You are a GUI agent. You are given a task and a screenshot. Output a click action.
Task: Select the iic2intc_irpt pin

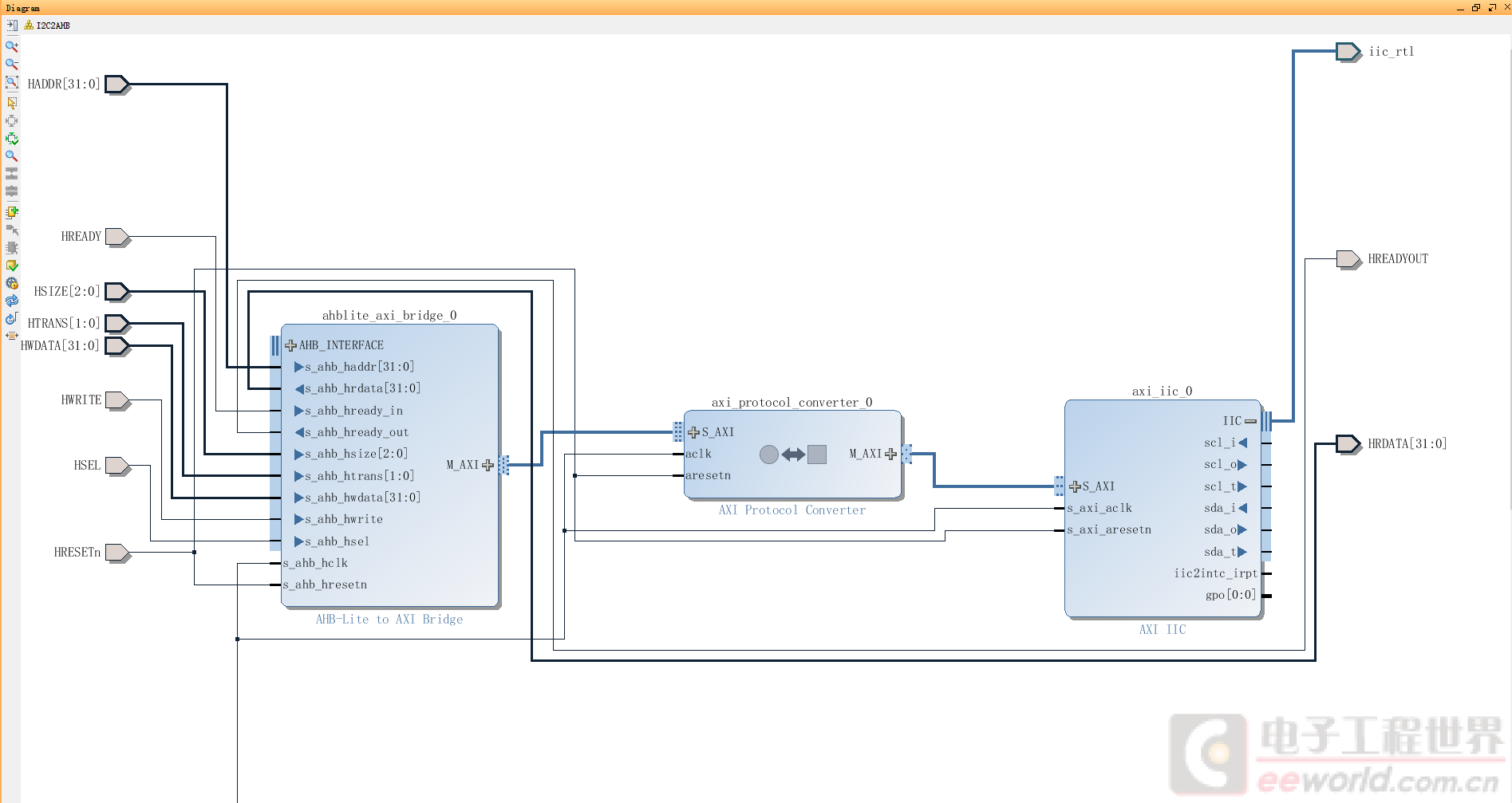[1215, 573]
